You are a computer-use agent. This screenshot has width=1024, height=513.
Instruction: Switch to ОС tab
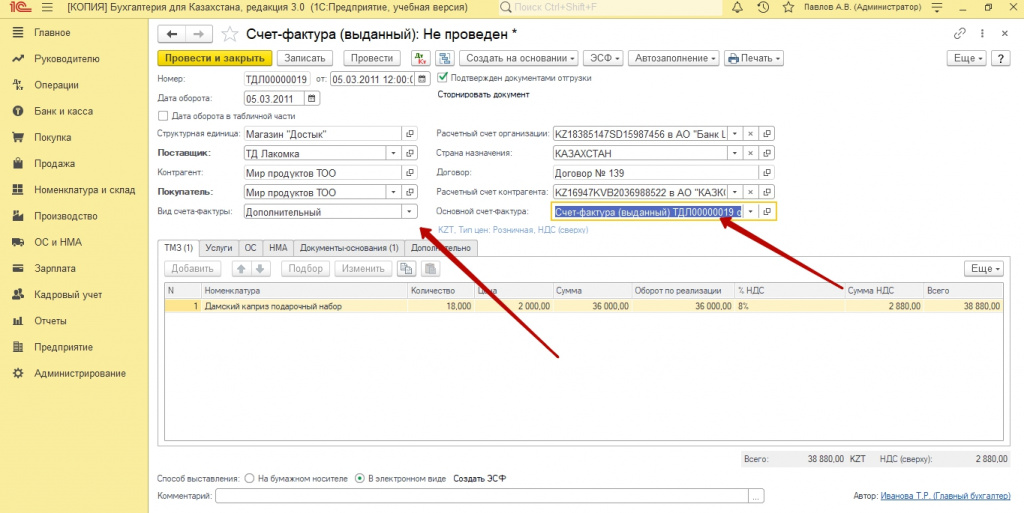(251, 248)
